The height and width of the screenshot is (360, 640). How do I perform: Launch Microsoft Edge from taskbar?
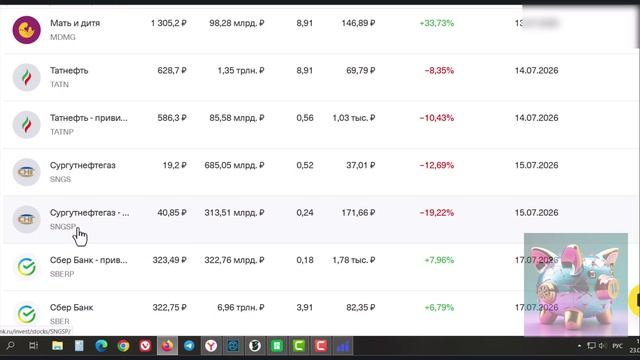101,346
